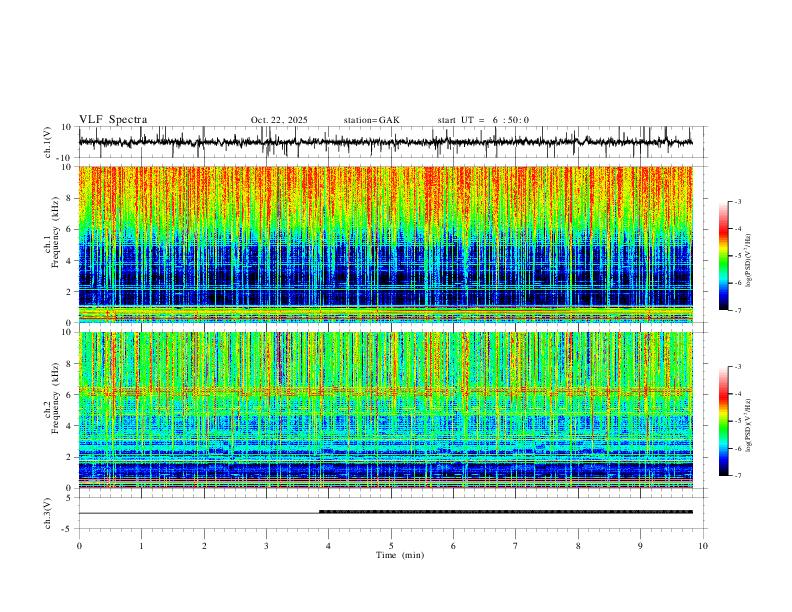The width and height of the screenshot is (792, 612).
Task: Click the ch.2 frequency spectrogram plot
Action: coord(385,410)
